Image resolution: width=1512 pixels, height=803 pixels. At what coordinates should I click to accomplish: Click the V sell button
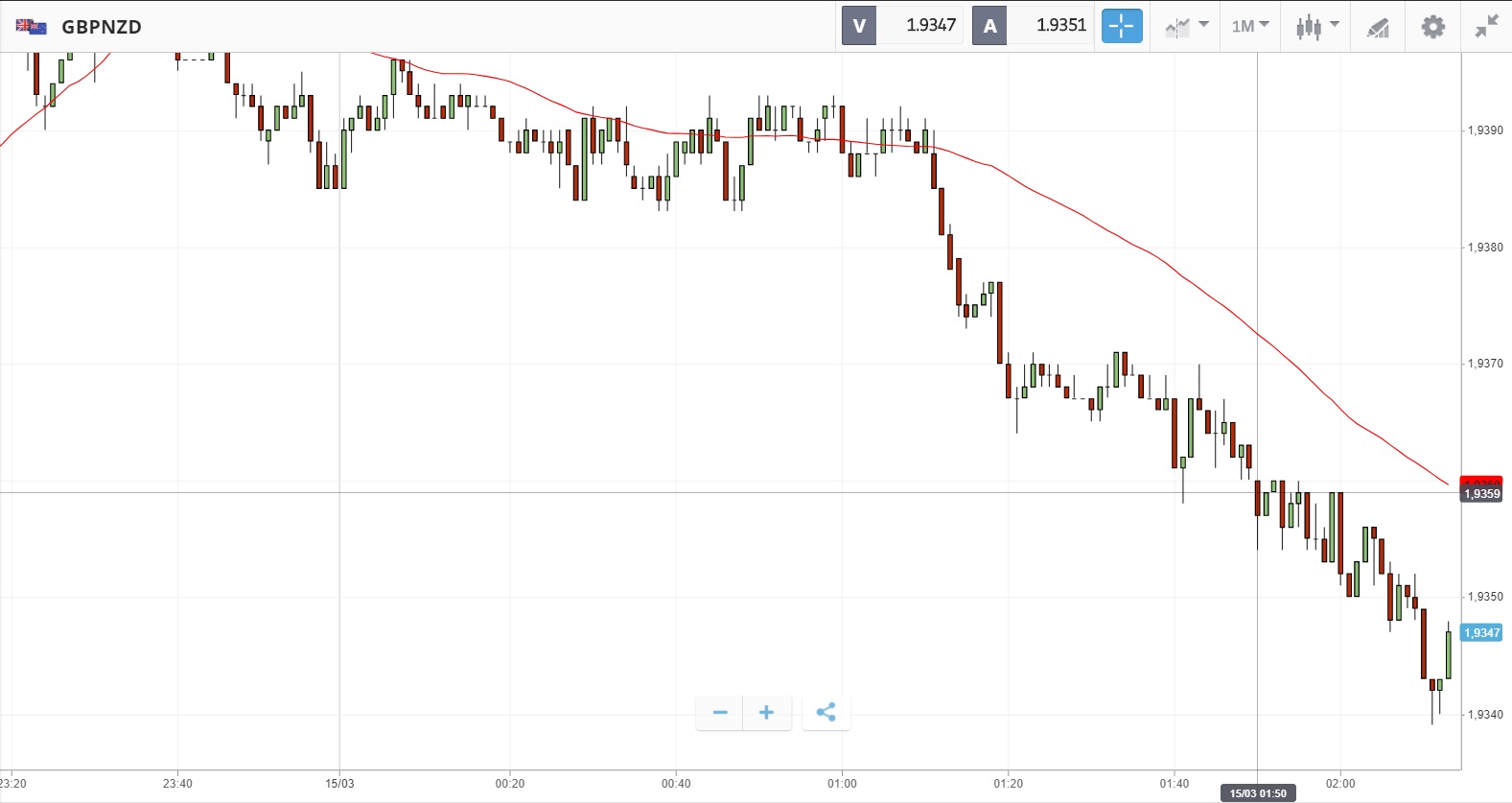point(859,26)
